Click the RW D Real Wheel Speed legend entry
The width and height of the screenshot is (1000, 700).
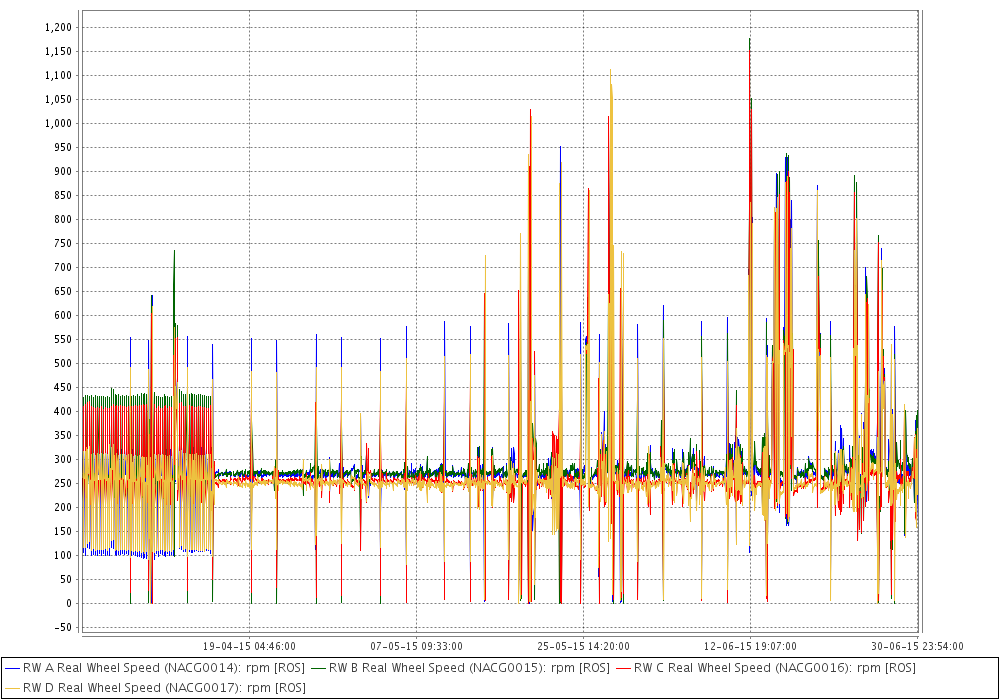155,688
